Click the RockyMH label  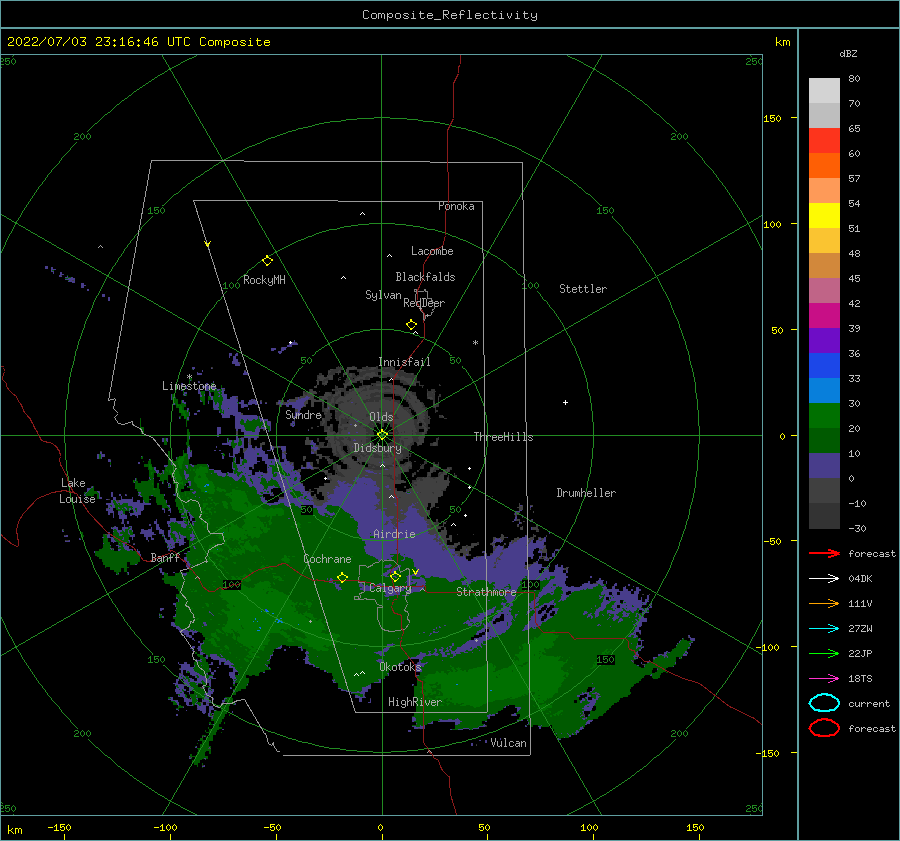click(x=264, y=280)
